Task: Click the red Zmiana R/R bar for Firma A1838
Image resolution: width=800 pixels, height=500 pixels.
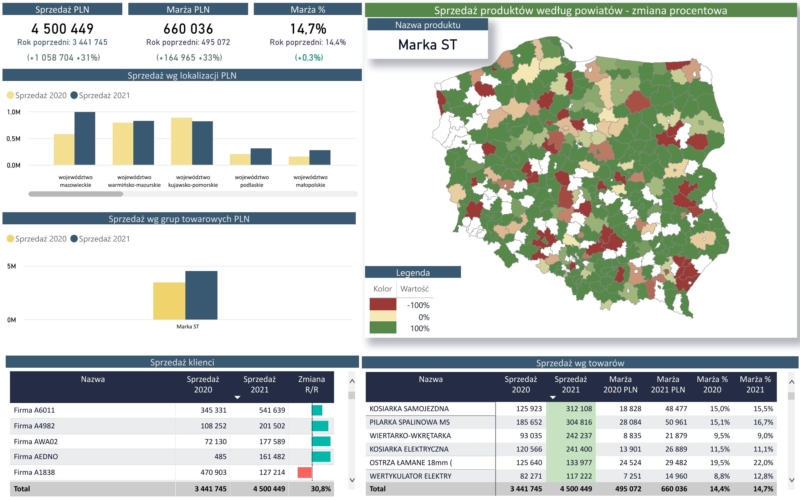Action: coord(305,472)
